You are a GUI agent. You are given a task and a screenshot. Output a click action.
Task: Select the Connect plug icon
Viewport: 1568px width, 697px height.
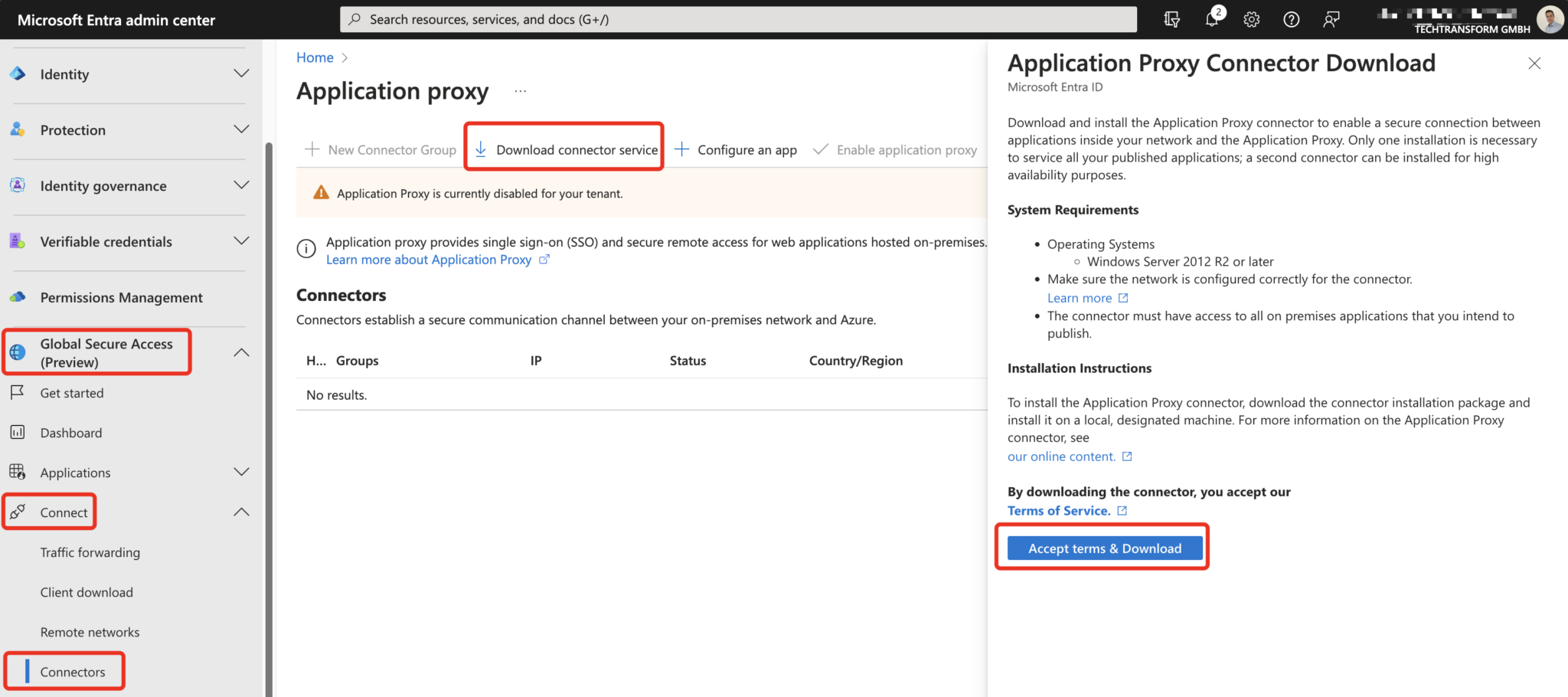pos(18,512)
